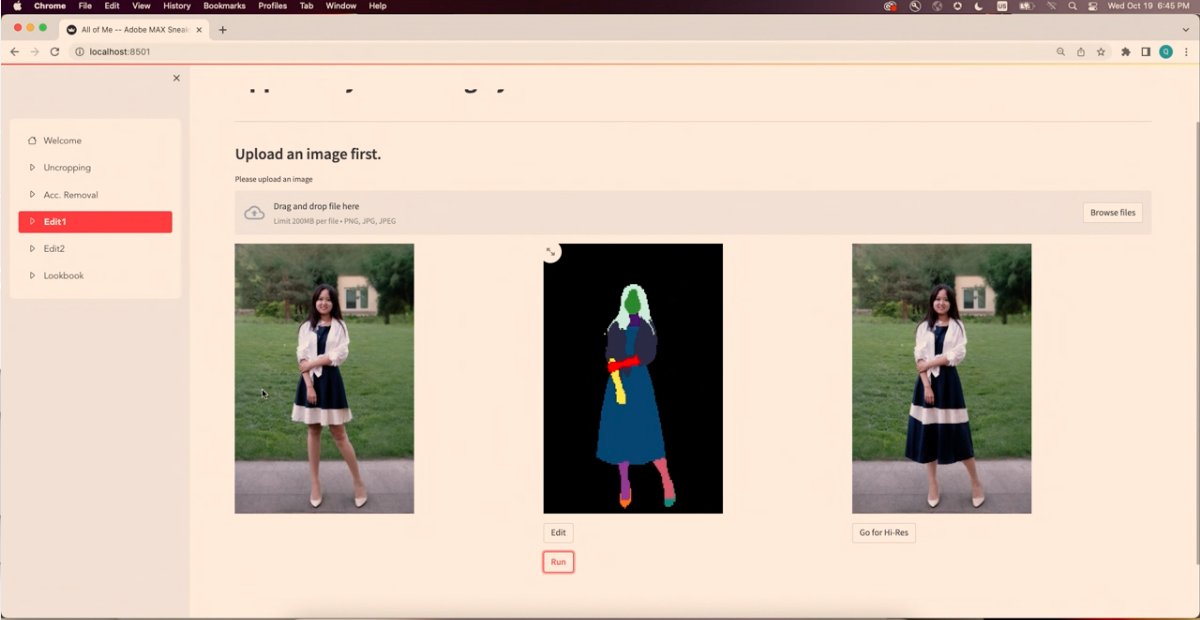
Task: Open a new tab with the plus button
Action: [x=222, y=30]
